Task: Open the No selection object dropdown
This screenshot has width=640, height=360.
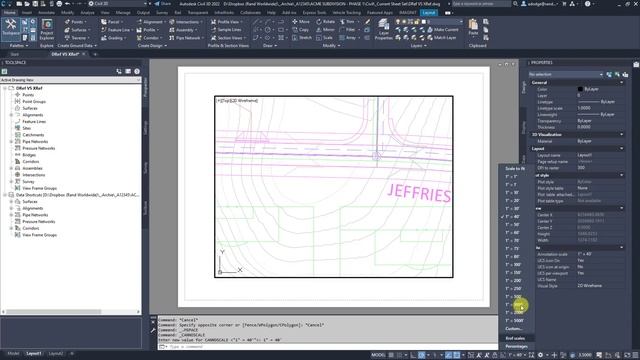Action: coord(566,74)
